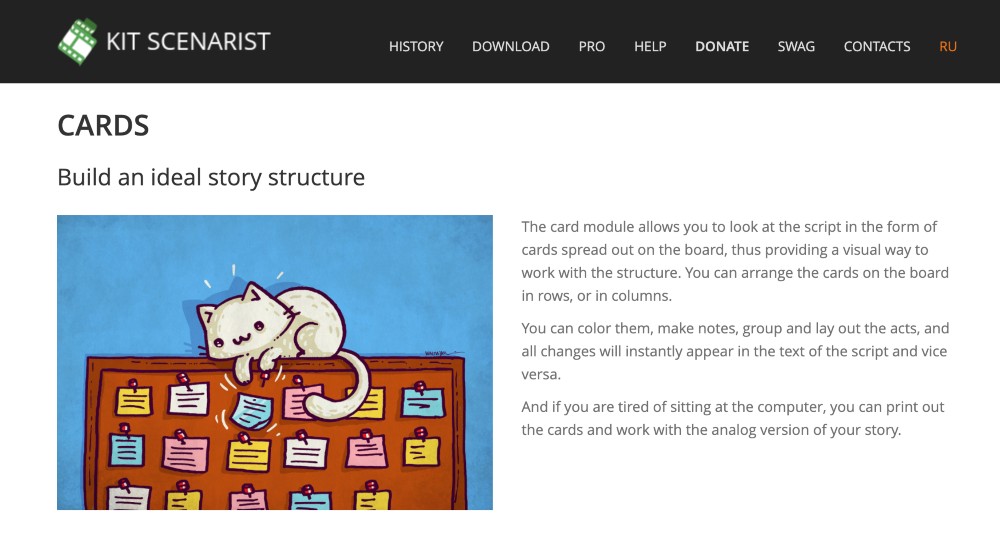
Task: Open the HISTORY menu item
Action: [416, 46]
